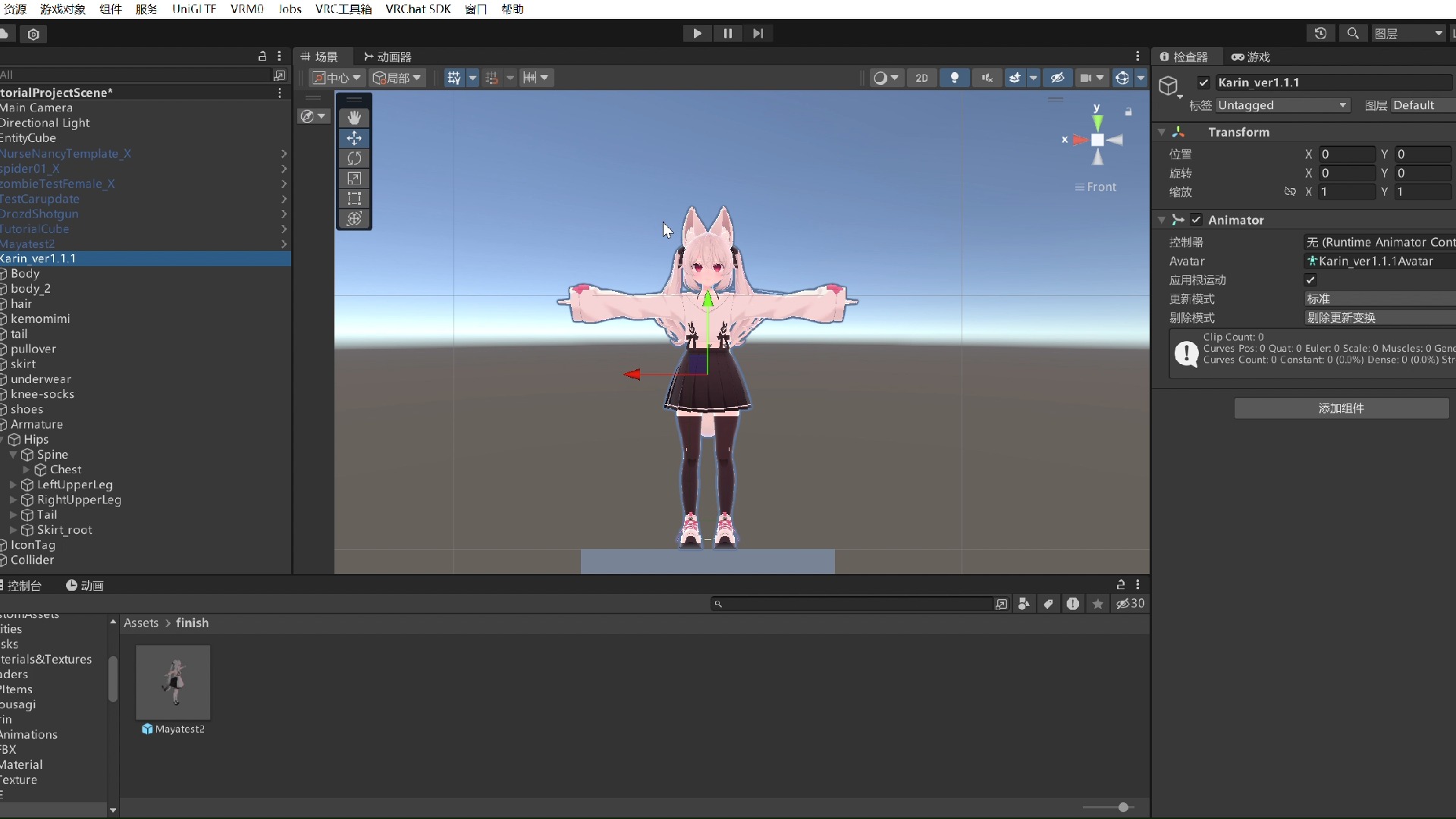Open the undo history icon

point(1320,33)
